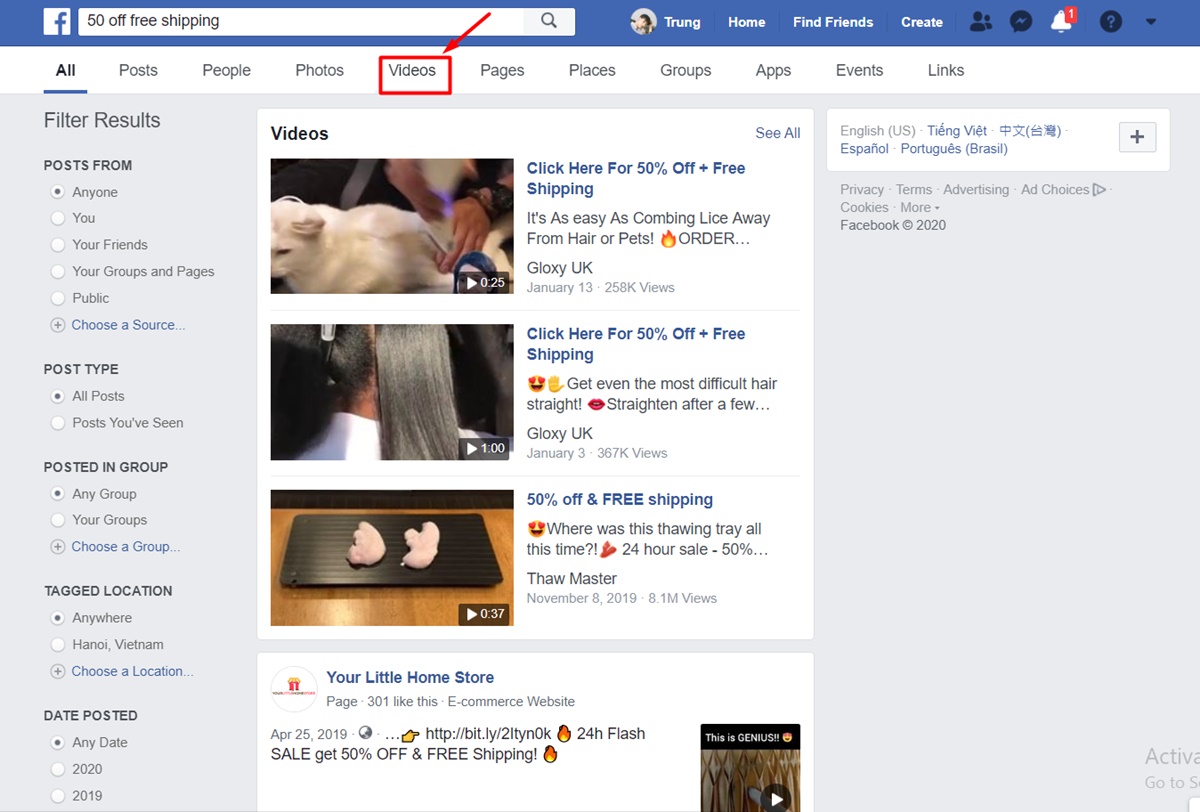Click See All videos link
The height and width of the screenshot is (812, 1200).
click(x=778, y=133)
